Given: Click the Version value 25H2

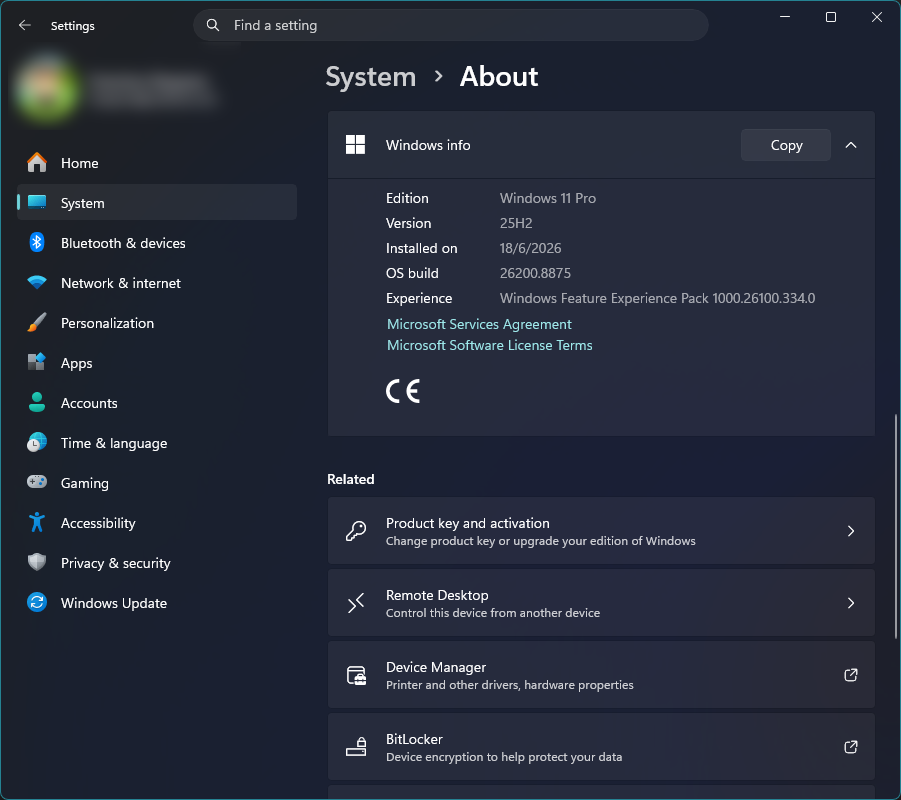Looking at the screenshot, I should pyautogui.click(x=516, y=223).
